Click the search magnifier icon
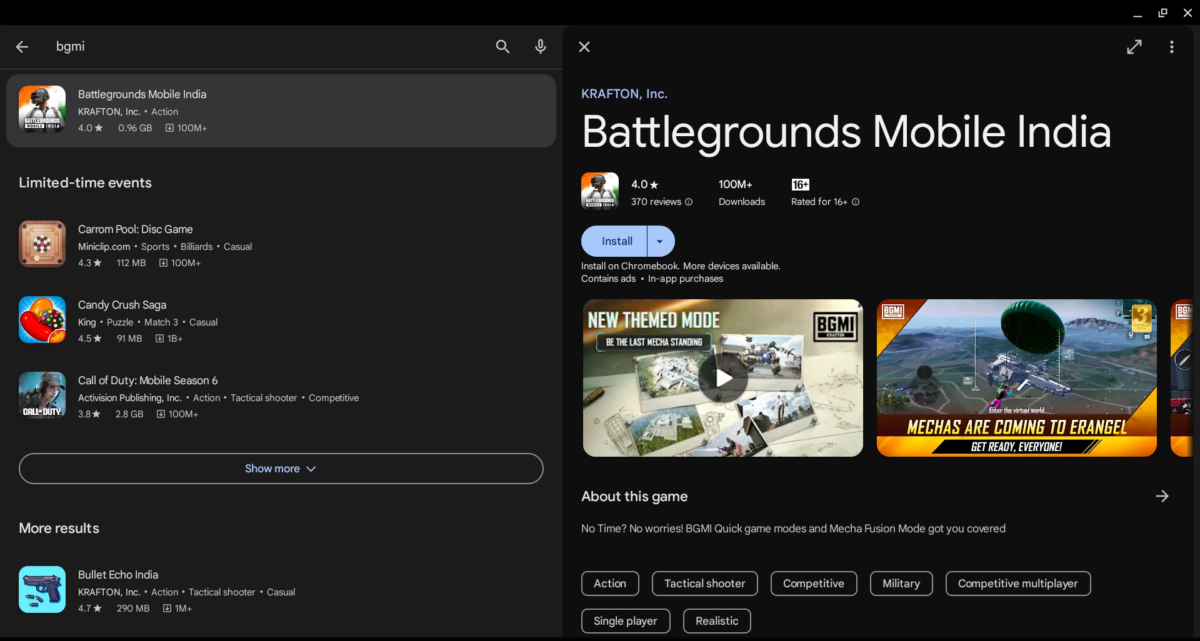This screenshot has height=641, width=1200. click(x=503, y=47)
